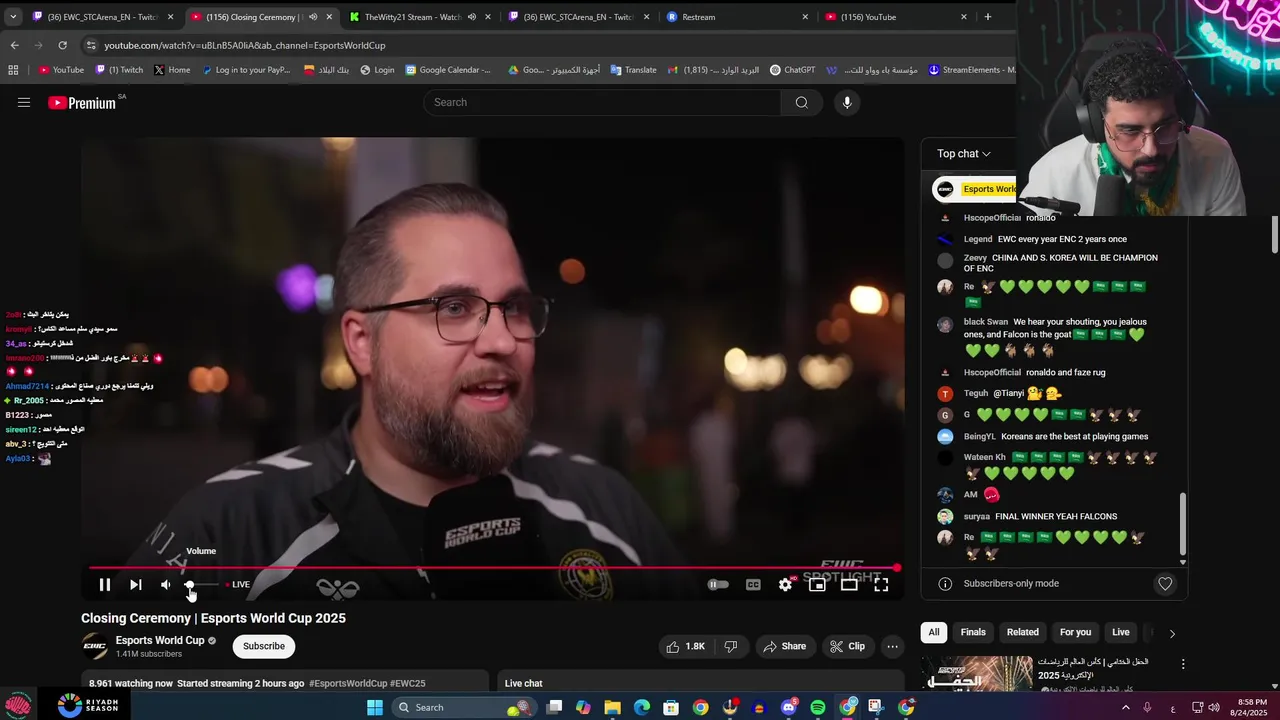Create a Clip of the video
The image size is (1280, 720).
(x=847, y=646)
